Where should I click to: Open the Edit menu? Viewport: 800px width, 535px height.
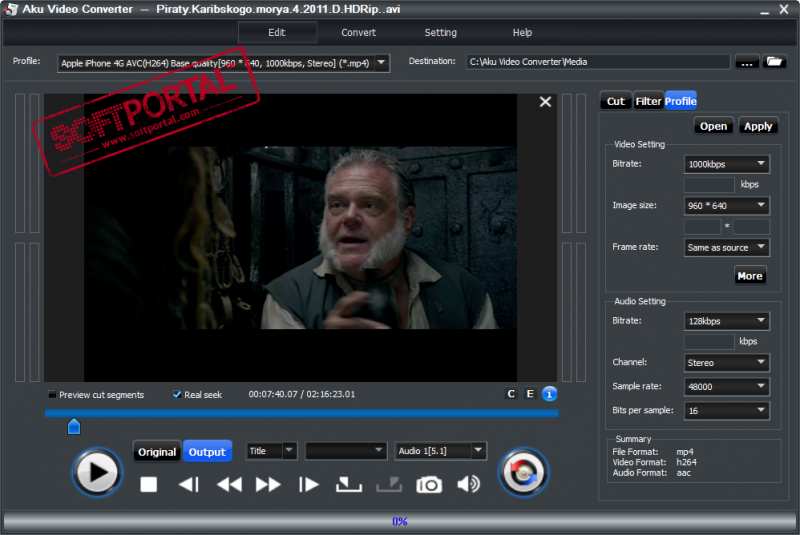(277, 33)
